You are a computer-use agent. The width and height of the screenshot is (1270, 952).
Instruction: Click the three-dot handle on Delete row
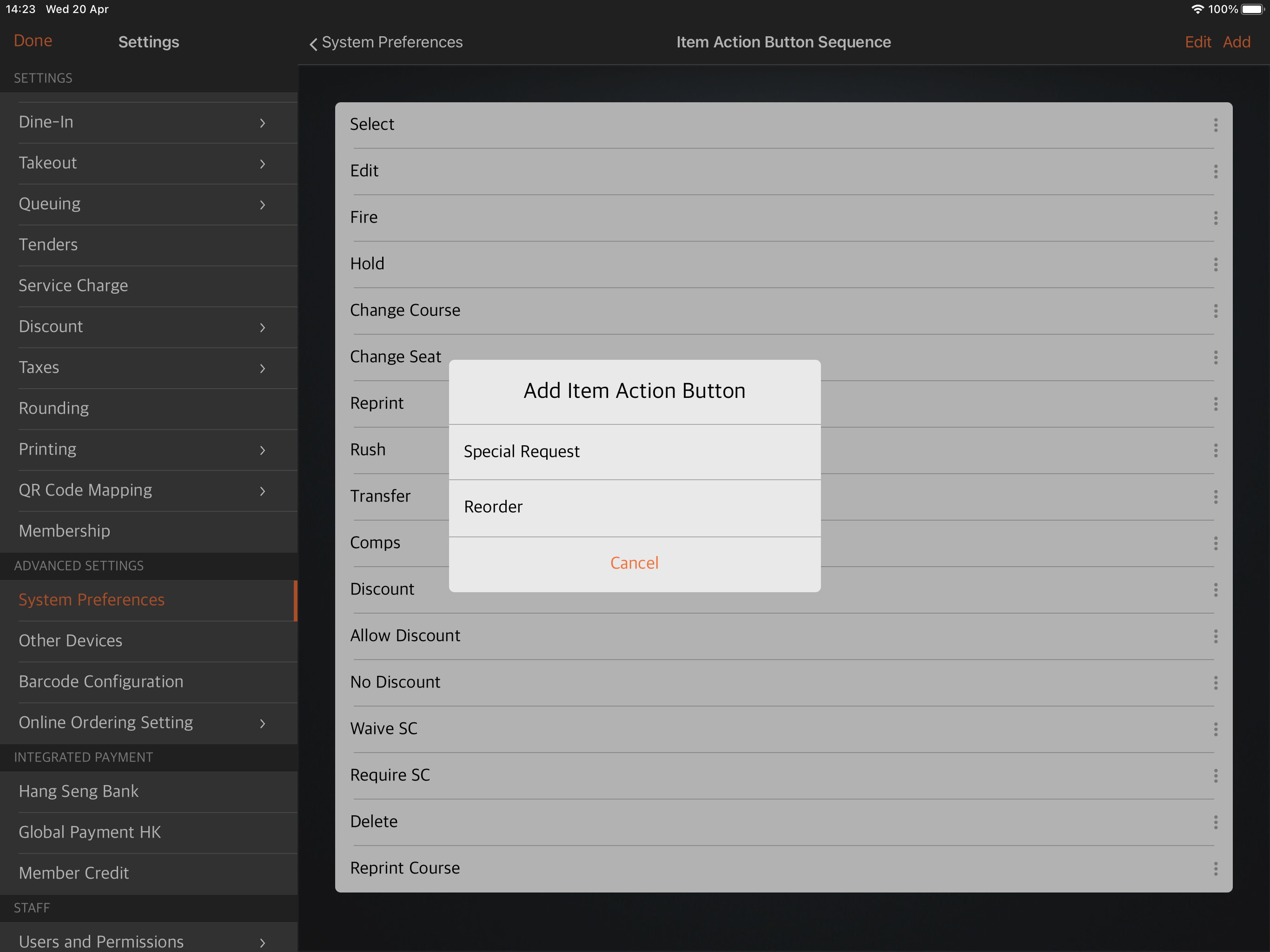pos(1216,822)
